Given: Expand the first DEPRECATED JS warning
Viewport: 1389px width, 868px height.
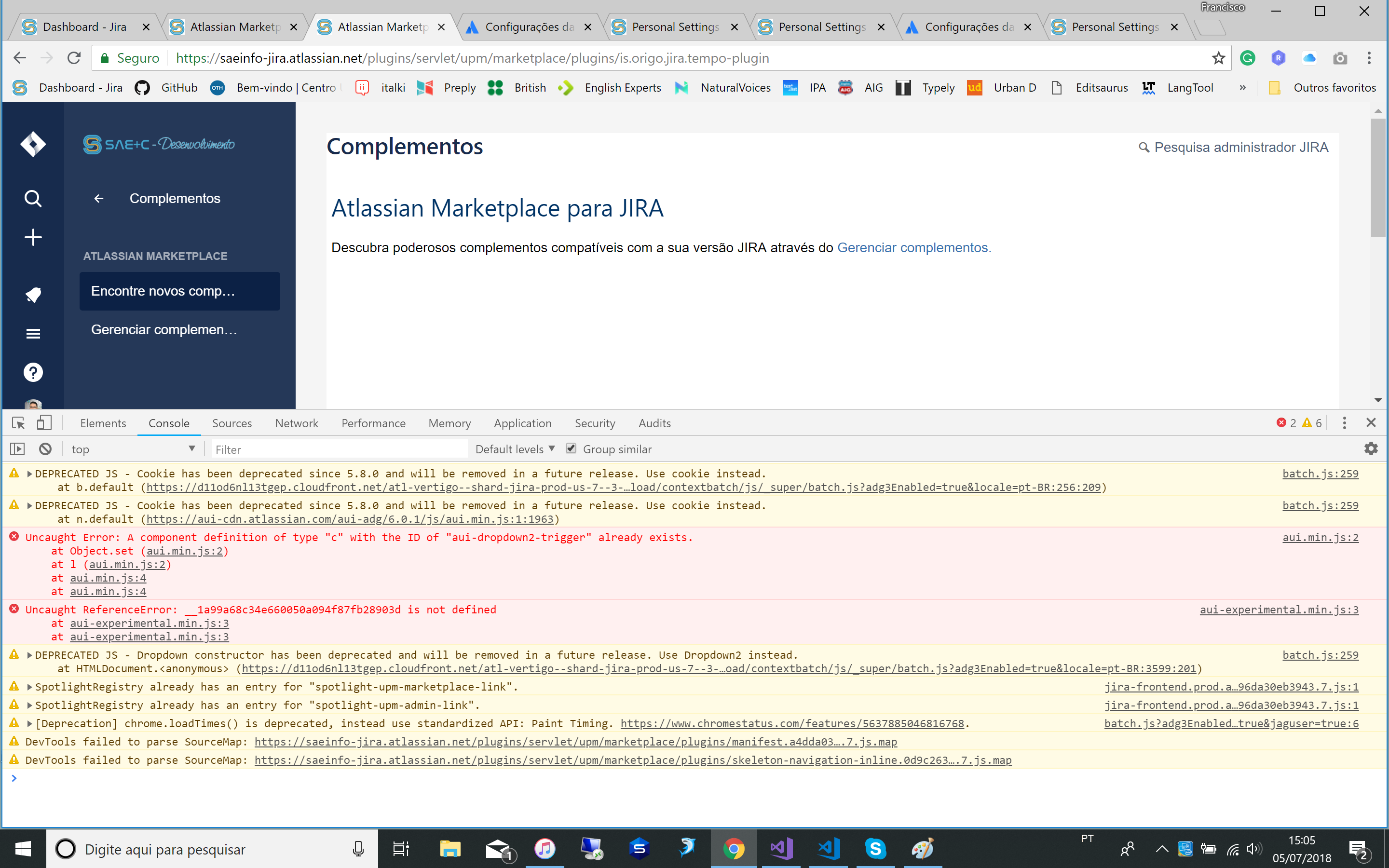Looking at the screenshot, I should click(x=29, y=474).
